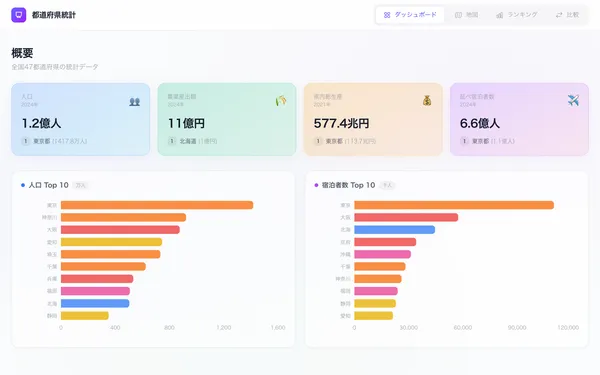Click the 神奈川 bar in the 人口 chart
The width and height of the screenshot is (600, 375).
(123, 217)
